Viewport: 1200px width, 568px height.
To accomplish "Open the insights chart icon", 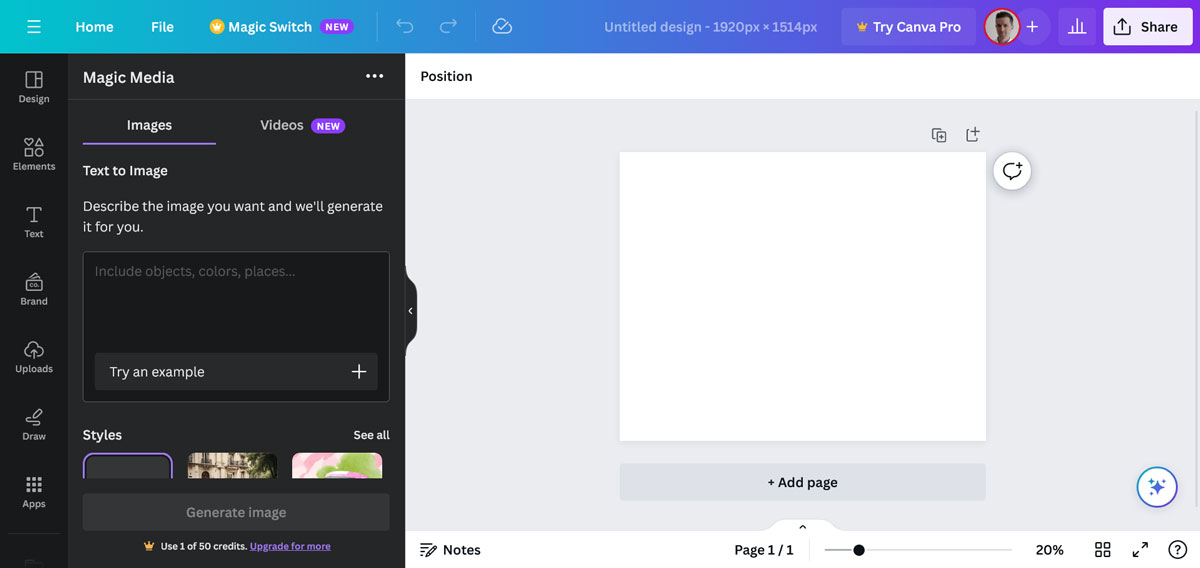I will tap(1077, 27).
